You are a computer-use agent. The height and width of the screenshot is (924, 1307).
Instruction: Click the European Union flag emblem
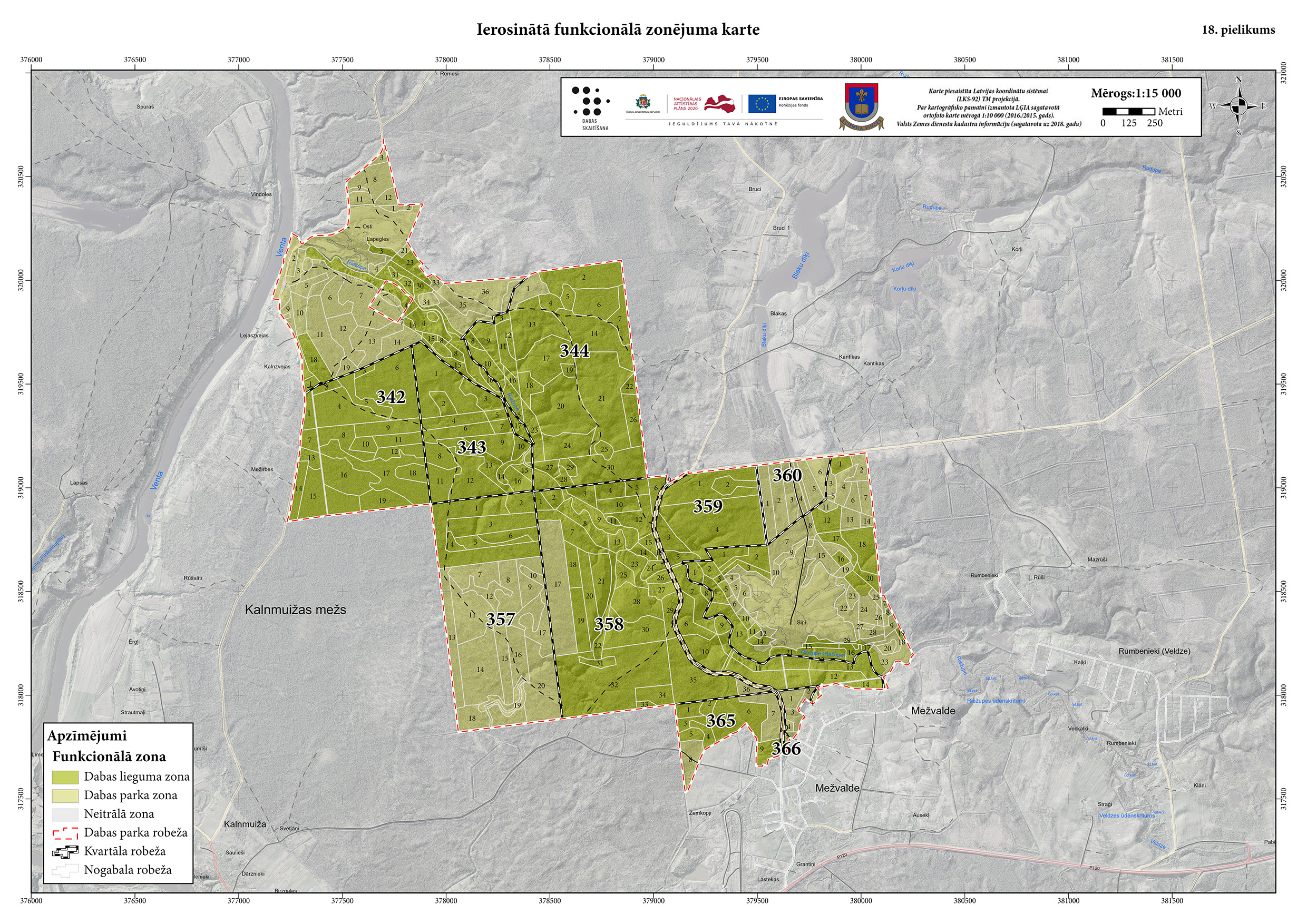coord(762,104)
